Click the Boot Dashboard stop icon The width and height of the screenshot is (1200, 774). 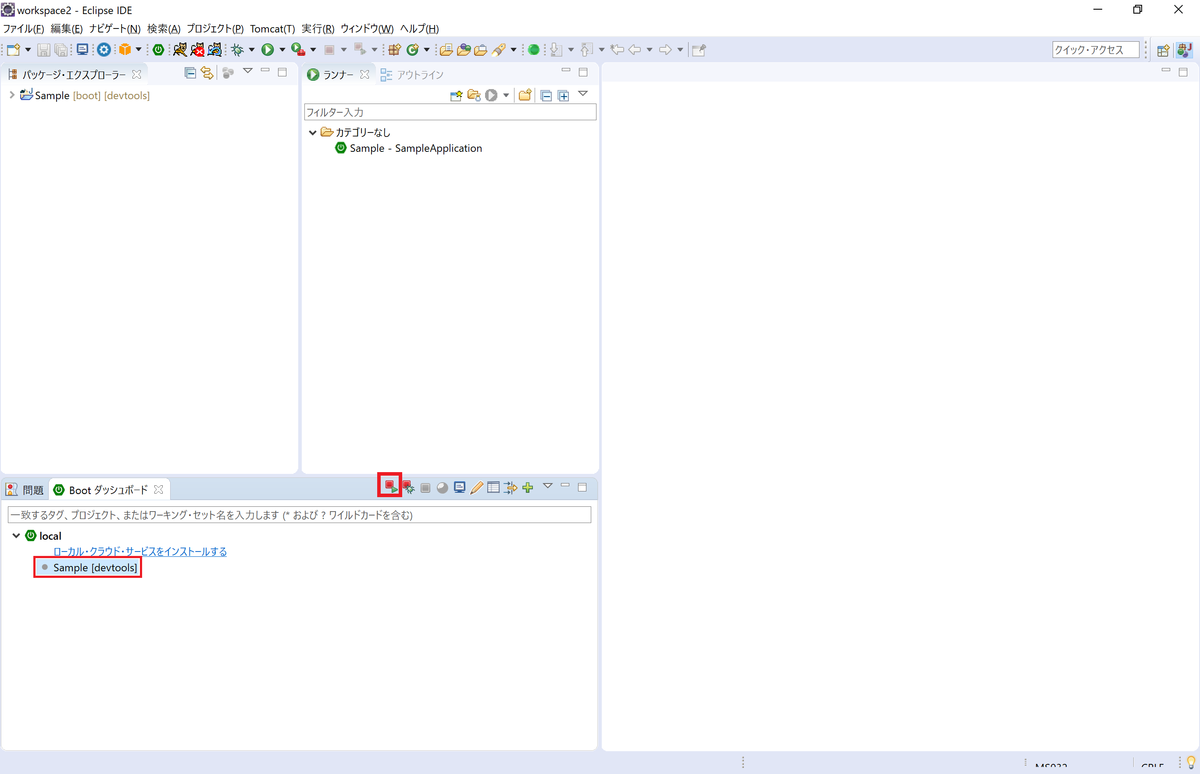425,488
